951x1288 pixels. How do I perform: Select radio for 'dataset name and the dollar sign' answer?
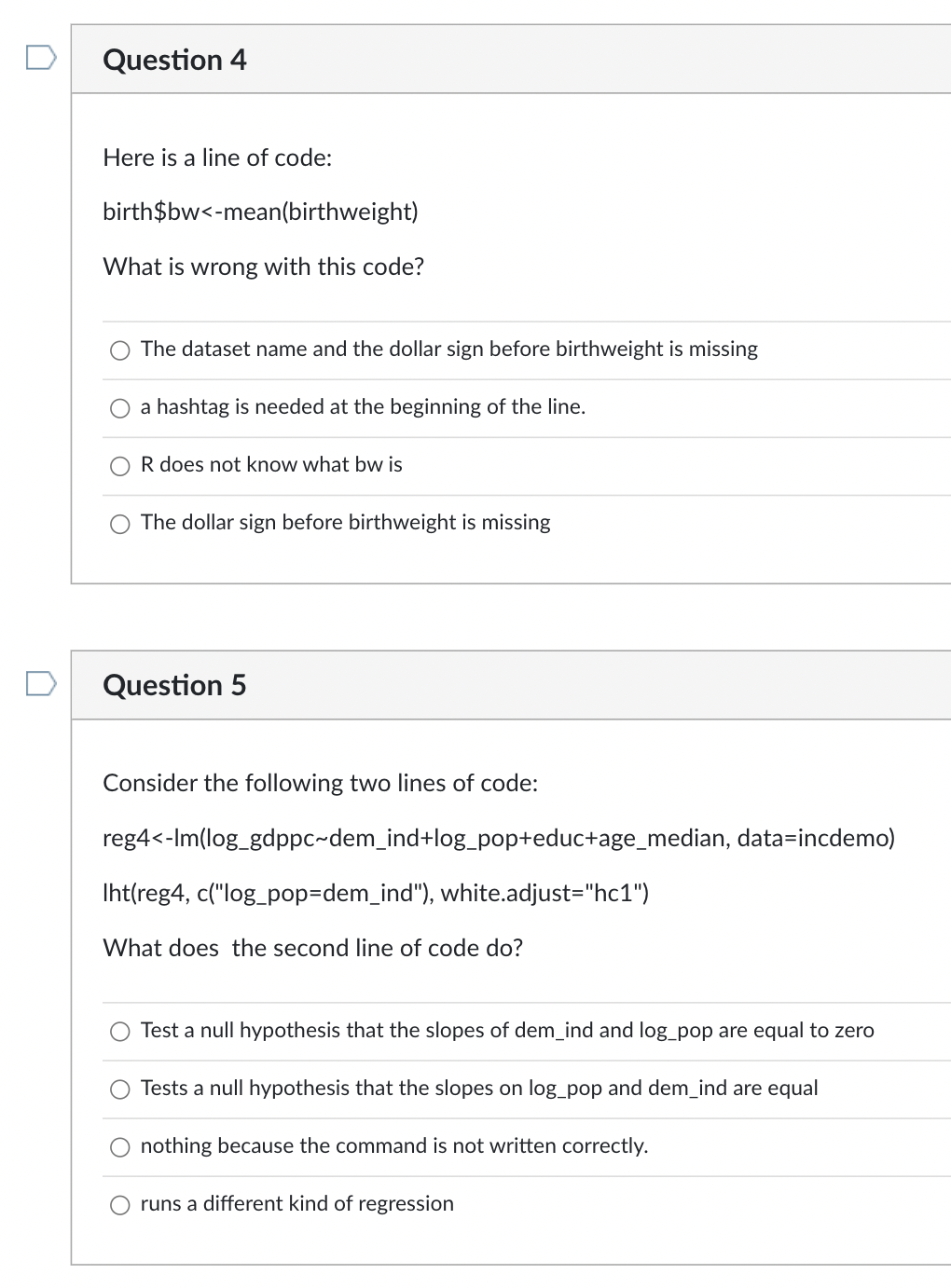click(x=120, y=350)
